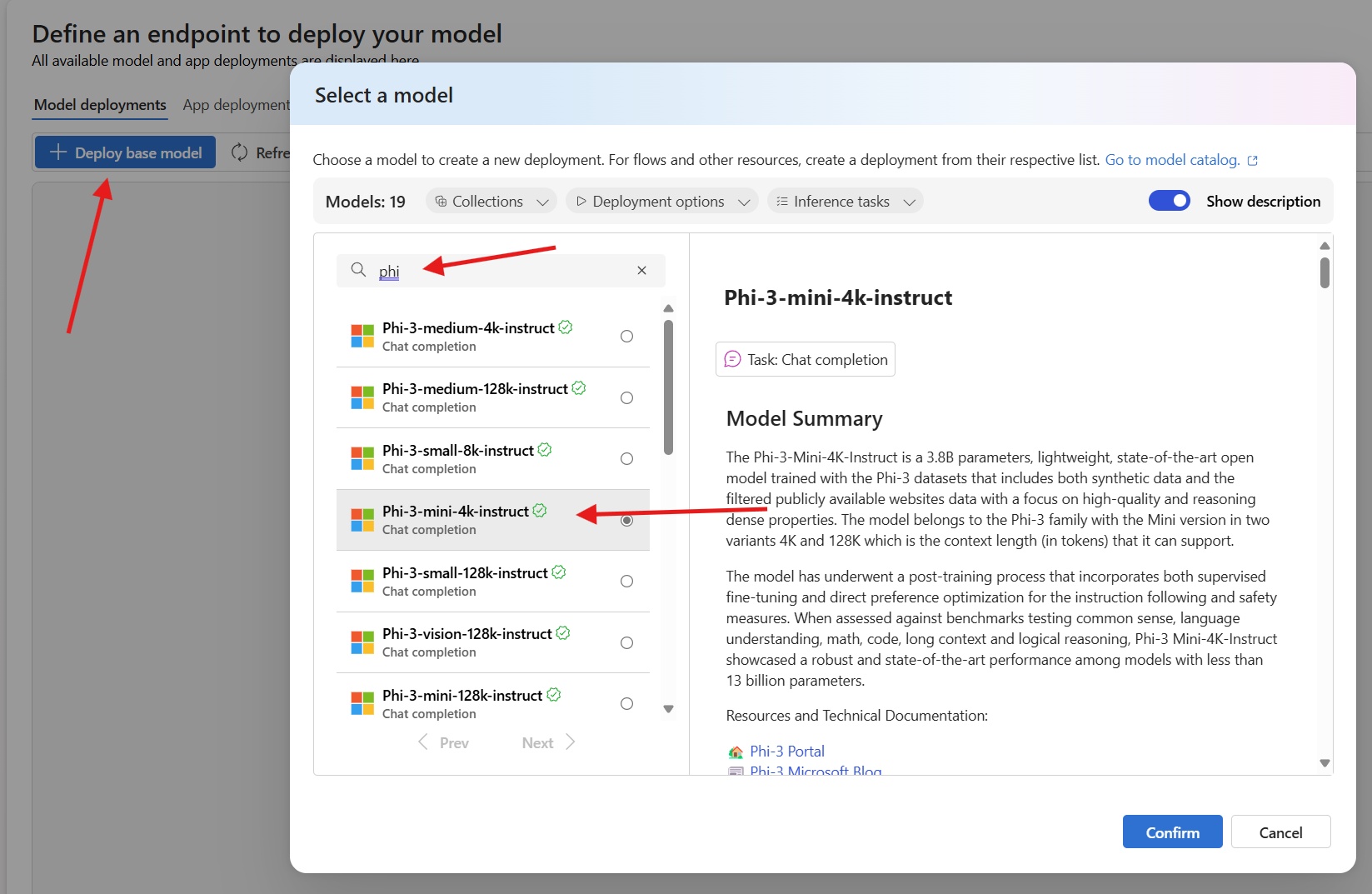Confirm the selected model
The image size is (1372, 894).
[x=1172, y=832]
